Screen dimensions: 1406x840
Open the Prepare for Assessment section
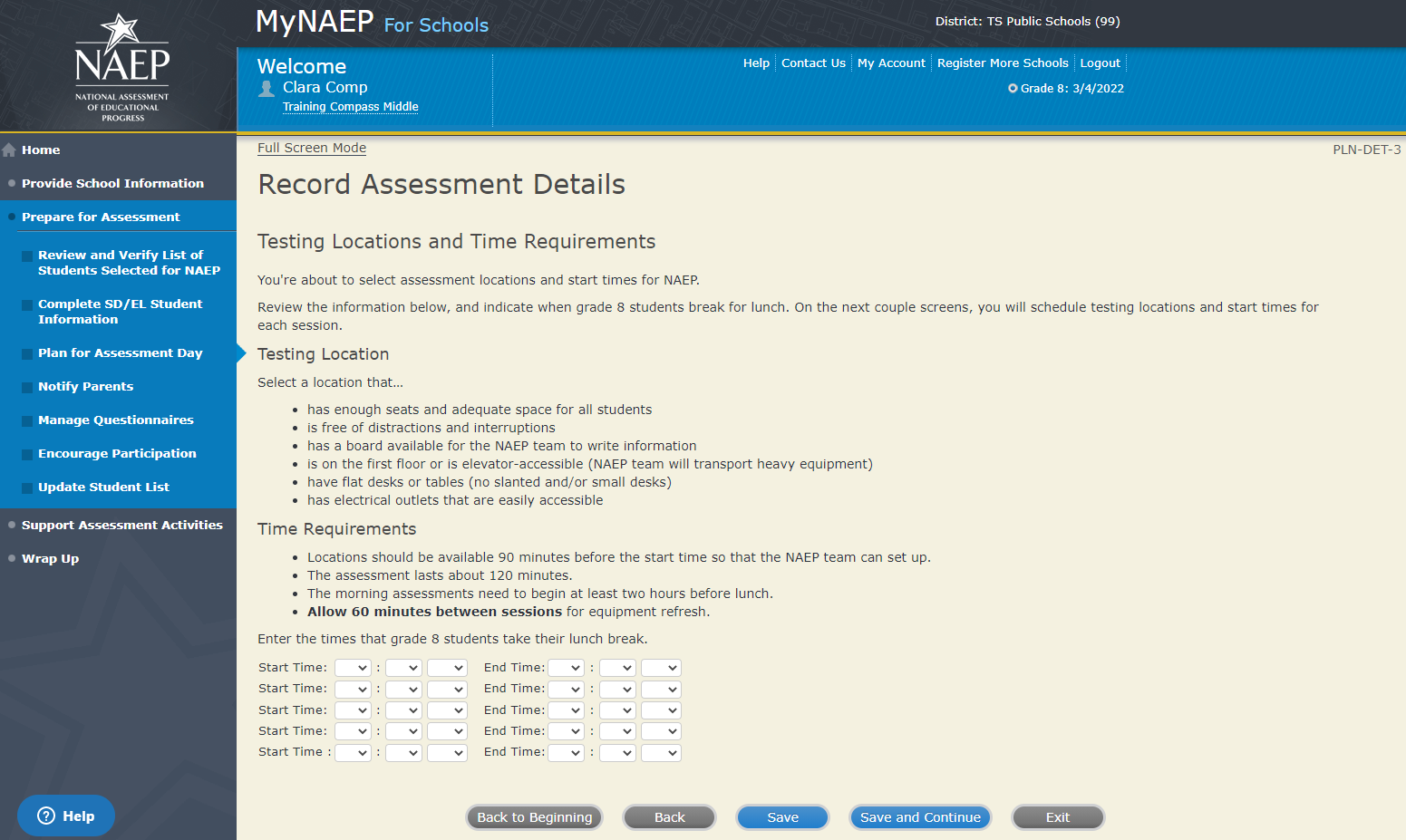pos(101,217)
